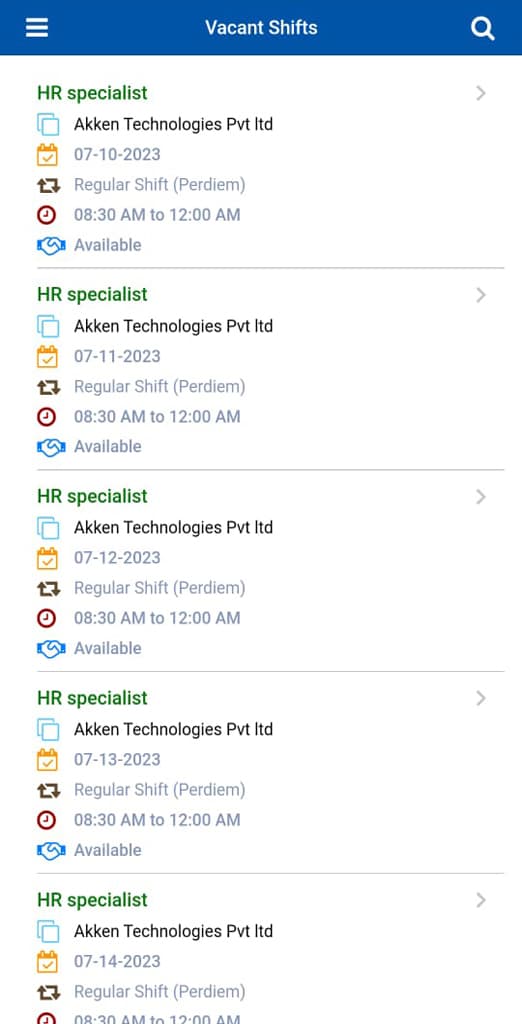Tap the search magnifier icon
Screen dimensions: 522x1024
482,28
